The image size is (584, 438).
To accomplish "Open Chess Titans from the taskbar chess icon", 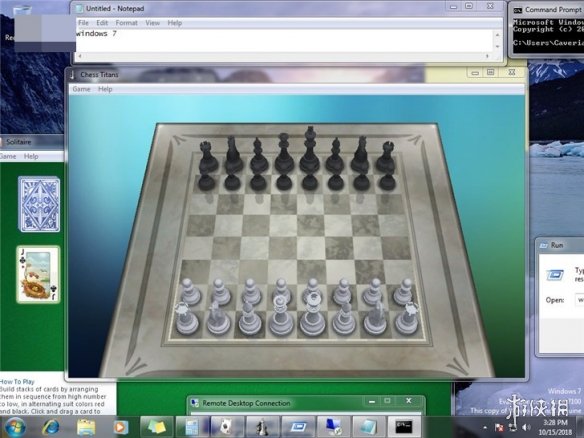I will tap(262, 427).
